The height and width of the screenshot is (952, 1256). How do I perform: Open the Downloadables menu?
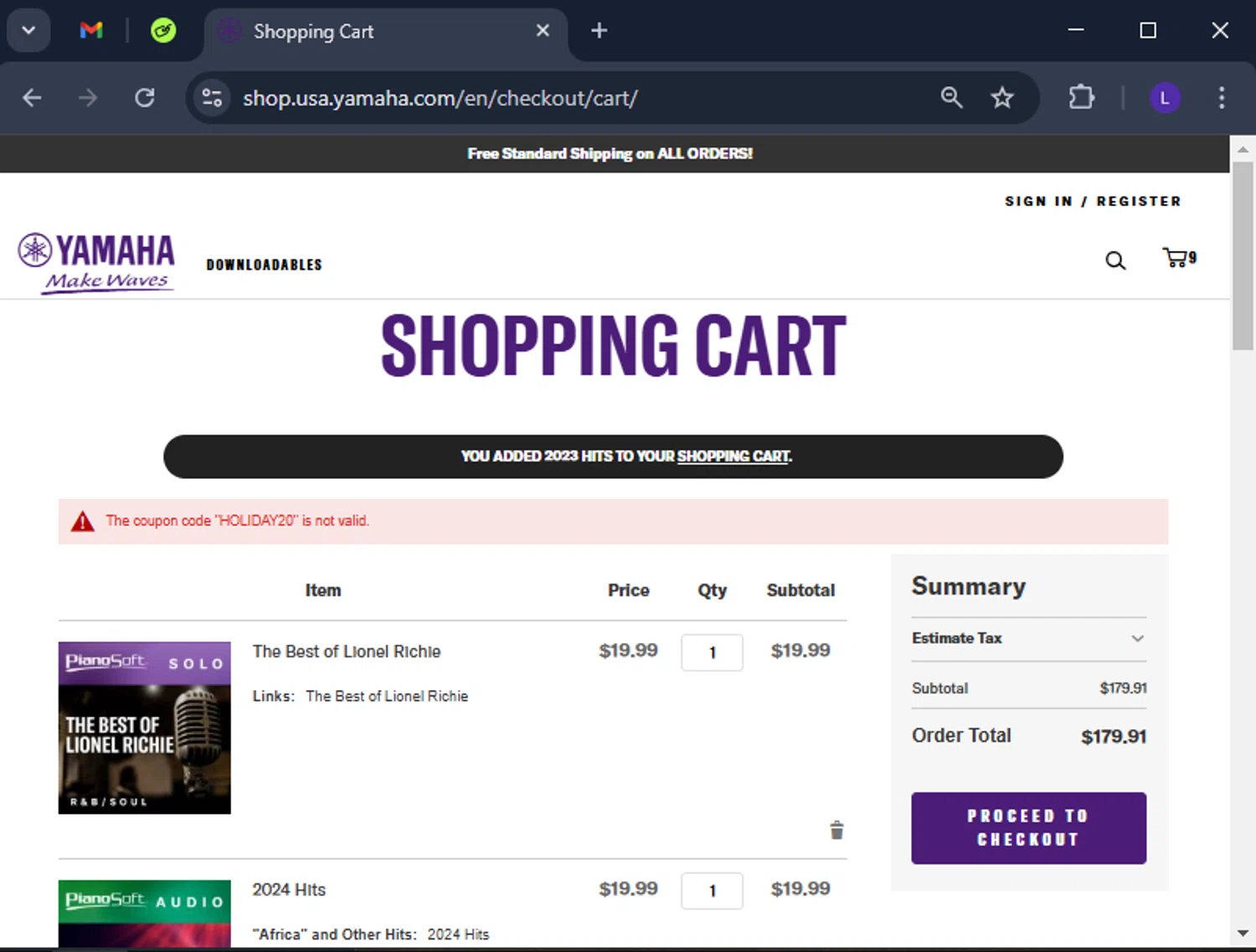click(264, 265)
